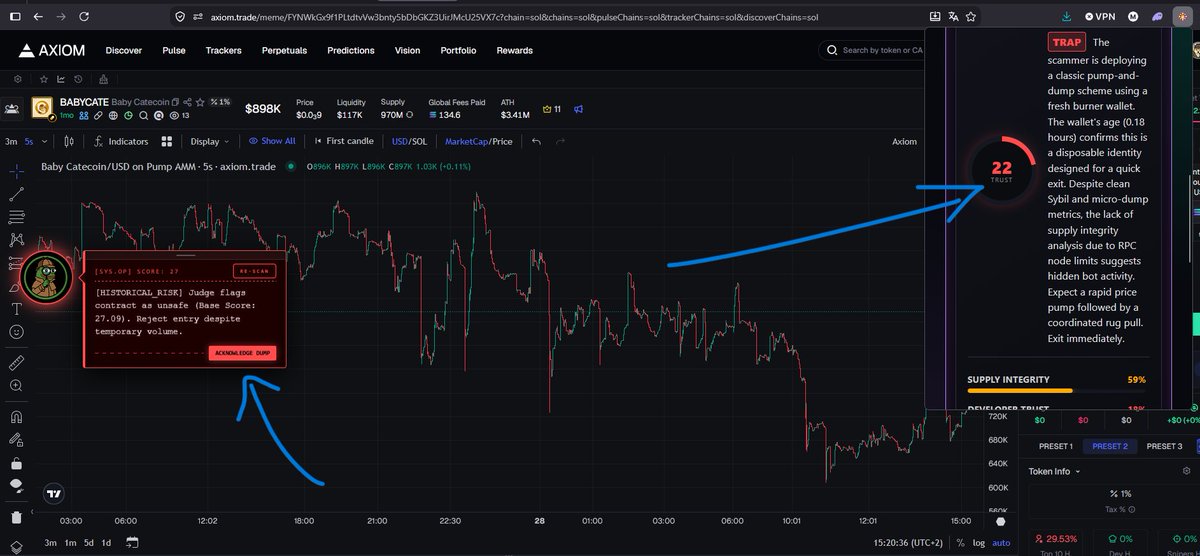Viewport: 1200px width, 556px height.
Task: Toggle the auto scale option
Action: [1001, 543]
